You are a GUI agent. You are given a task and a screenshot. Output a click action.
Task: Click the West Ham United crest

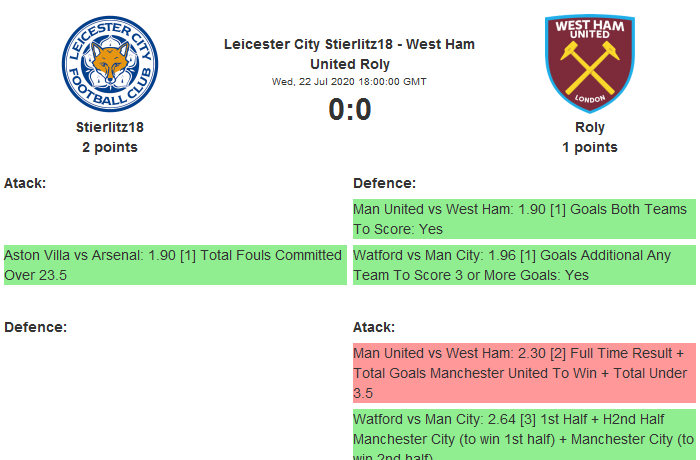click(589, 64)
